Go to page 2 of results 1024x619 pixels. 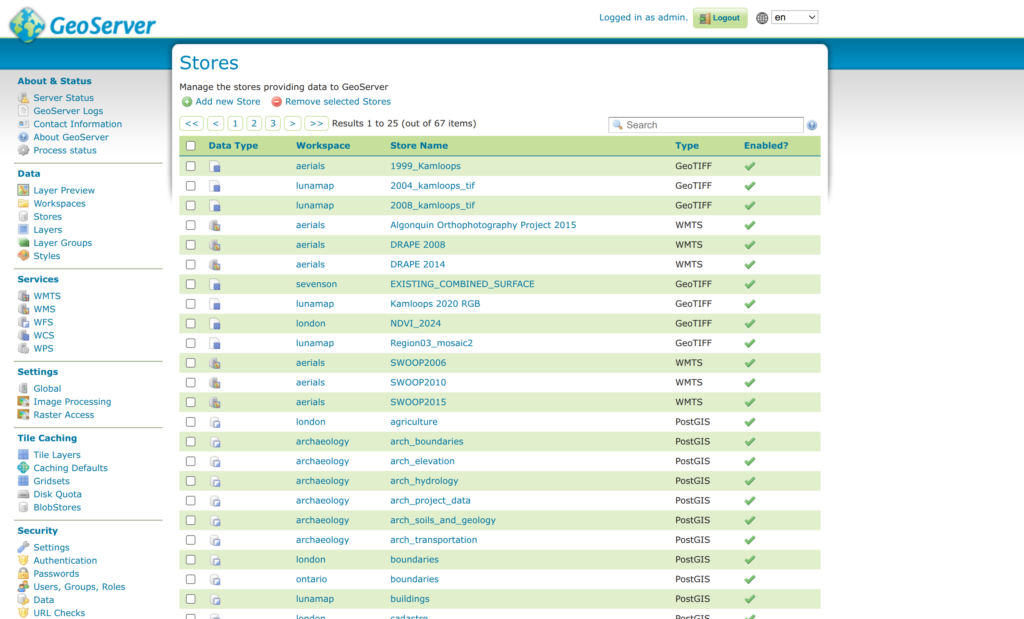pyautogui.click(x=254, y=124)
